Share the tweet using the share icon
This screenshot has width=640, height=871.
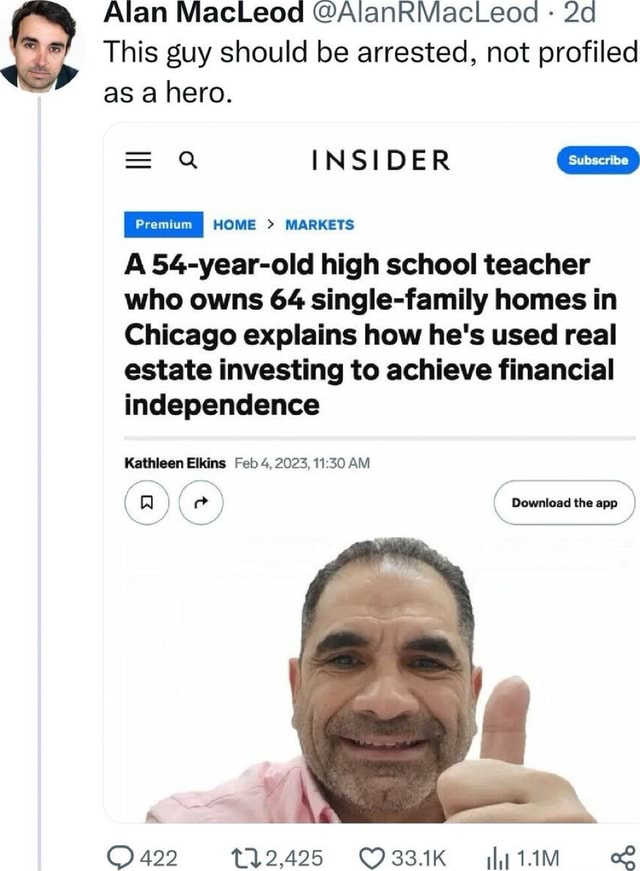[622, 858]
